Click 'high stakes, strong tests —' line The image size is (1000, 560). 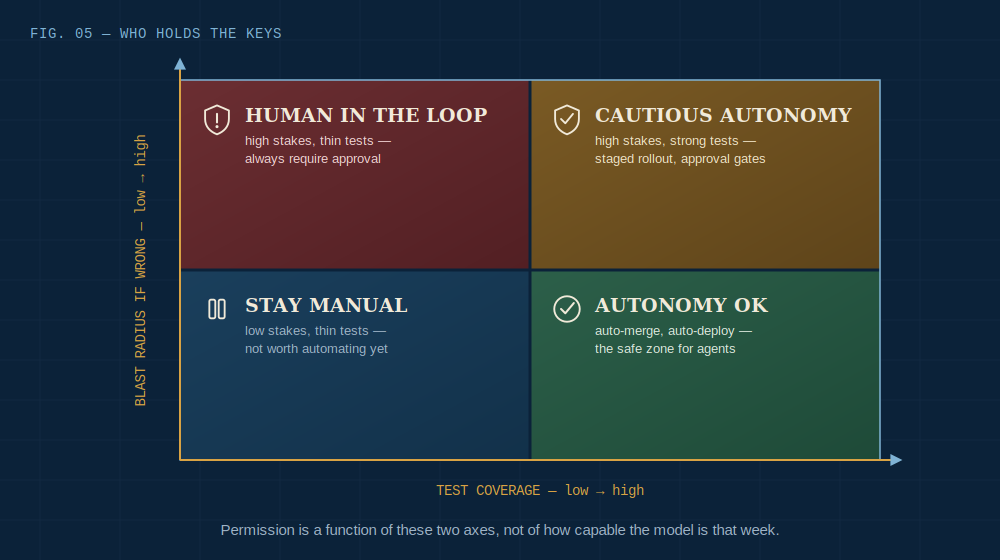pos(675,141)
